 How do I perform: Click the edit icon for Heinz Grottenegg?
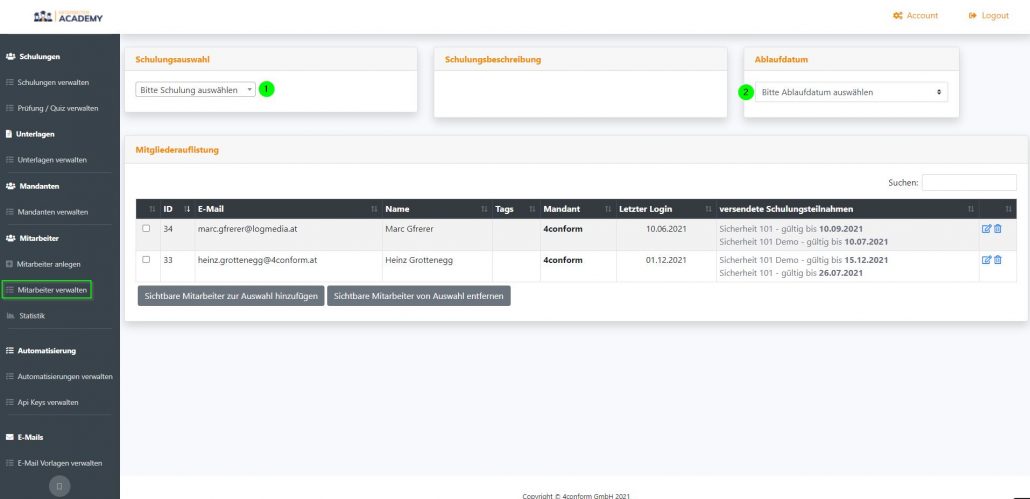(986, 260)
